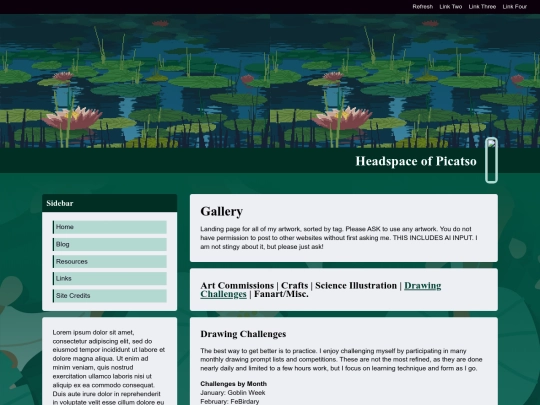Select the Art Commissions gallery category
540x405 pixels.
point(237,285)
